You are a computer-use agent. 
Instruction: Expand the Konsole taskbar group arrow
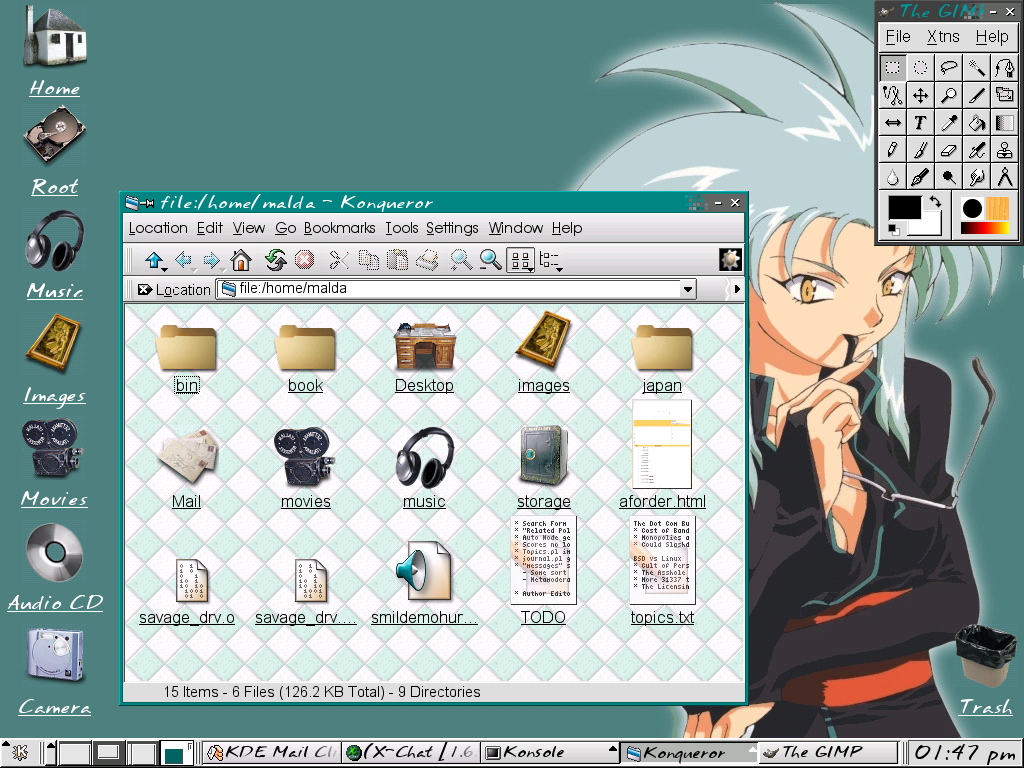tap(613, 748)
